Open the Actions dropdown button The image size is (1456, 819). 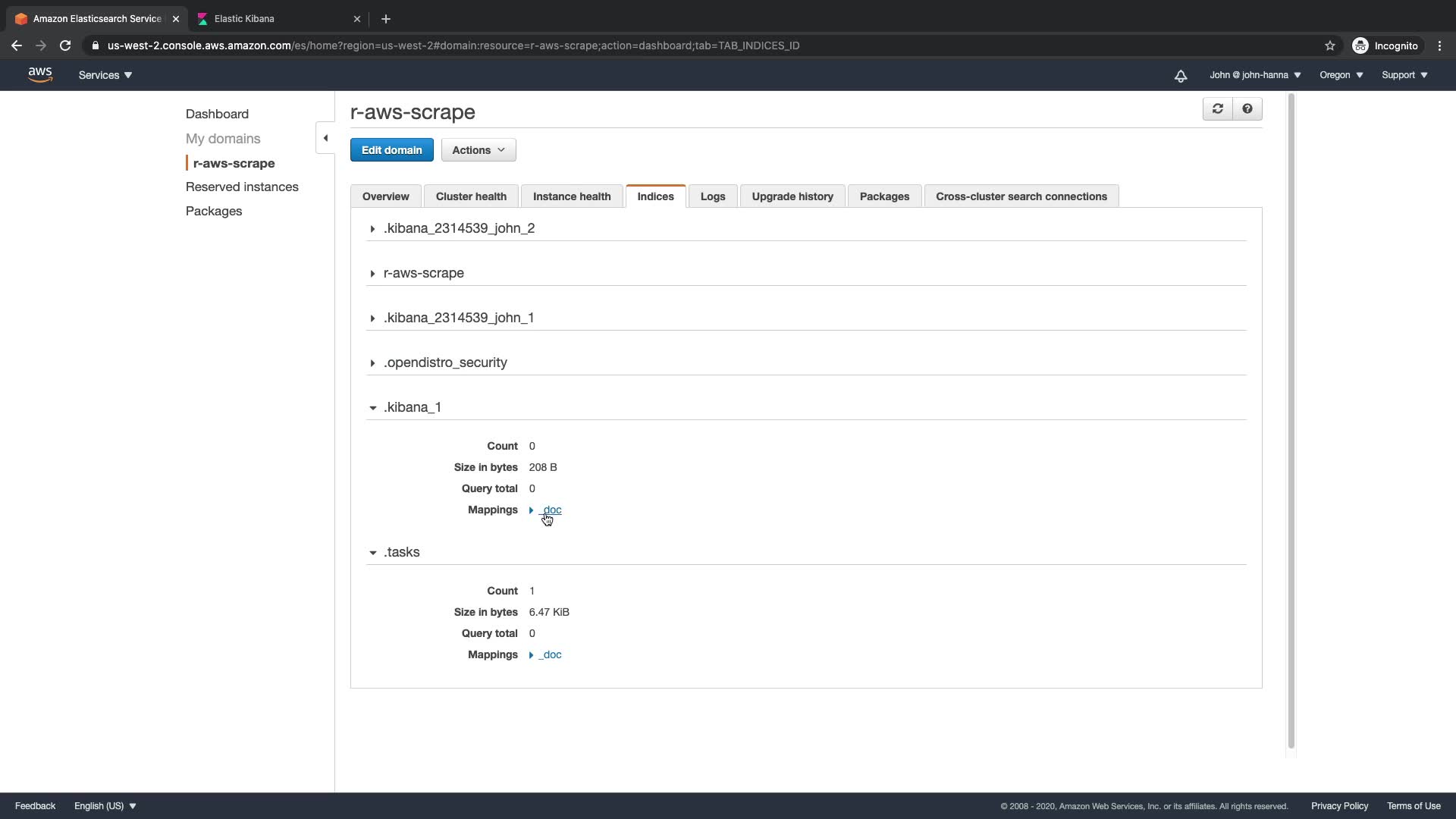(x=479, y=150)
